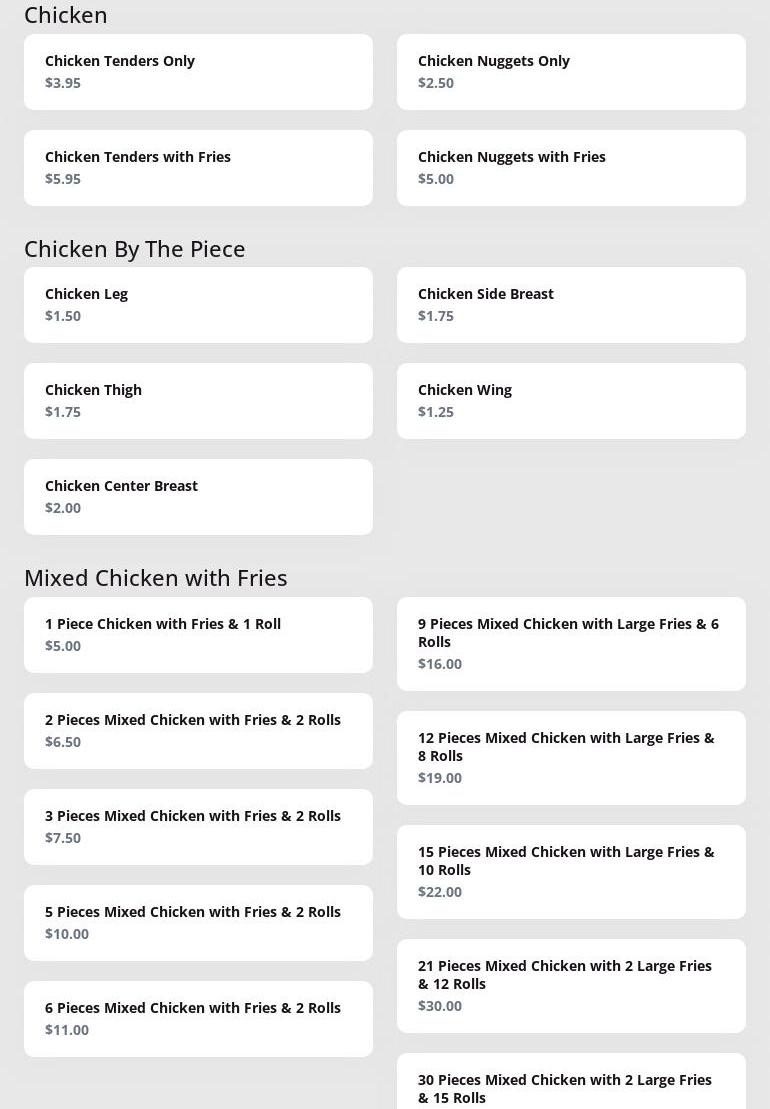Screen dimensions: 770x1109
Task: Add Chicken Nuggets with Fries
Action: click(x=571, y=168)
